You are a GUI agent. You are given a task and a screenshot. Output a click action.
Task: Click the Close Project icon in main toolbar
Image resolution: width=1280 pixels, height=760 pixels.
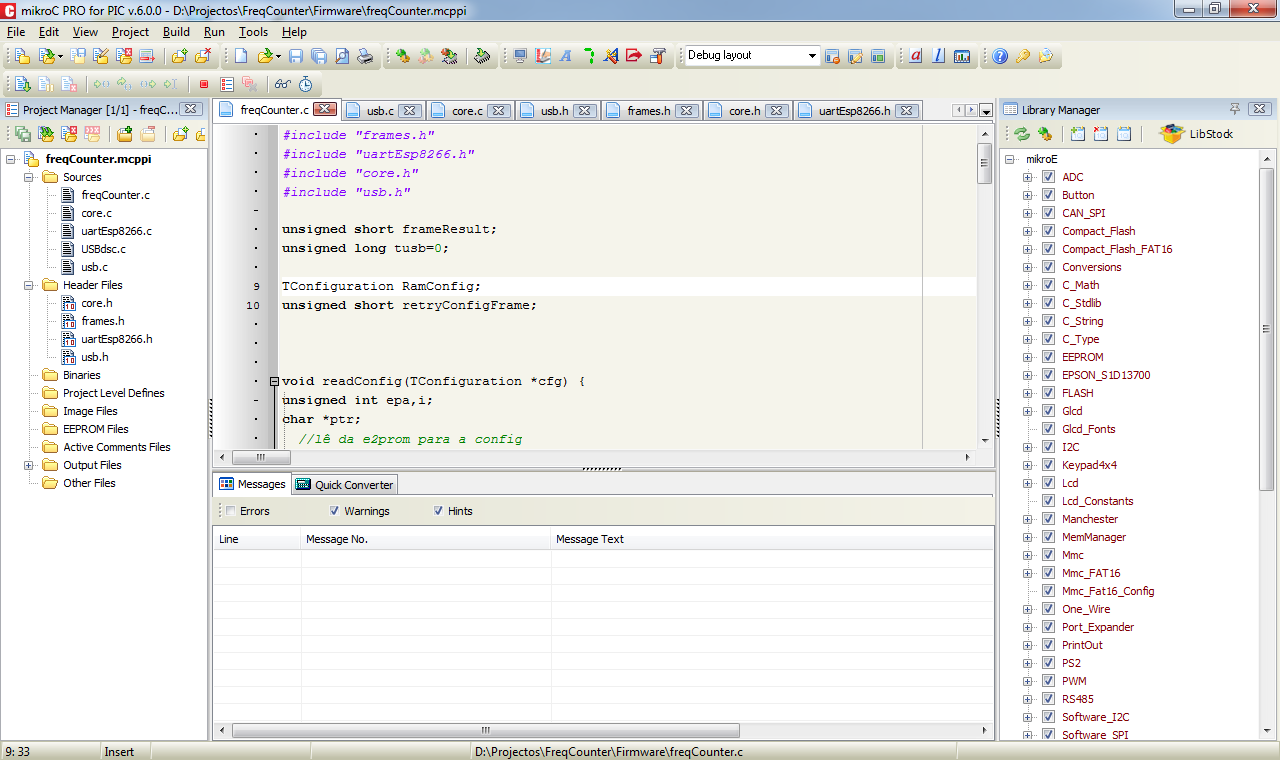coord(125,56)
